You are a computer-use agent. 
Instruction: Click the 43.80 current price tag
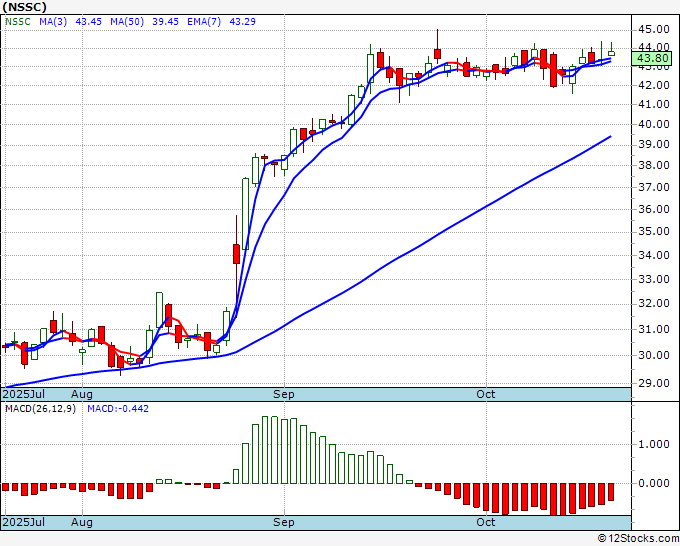tap(653, 58)
